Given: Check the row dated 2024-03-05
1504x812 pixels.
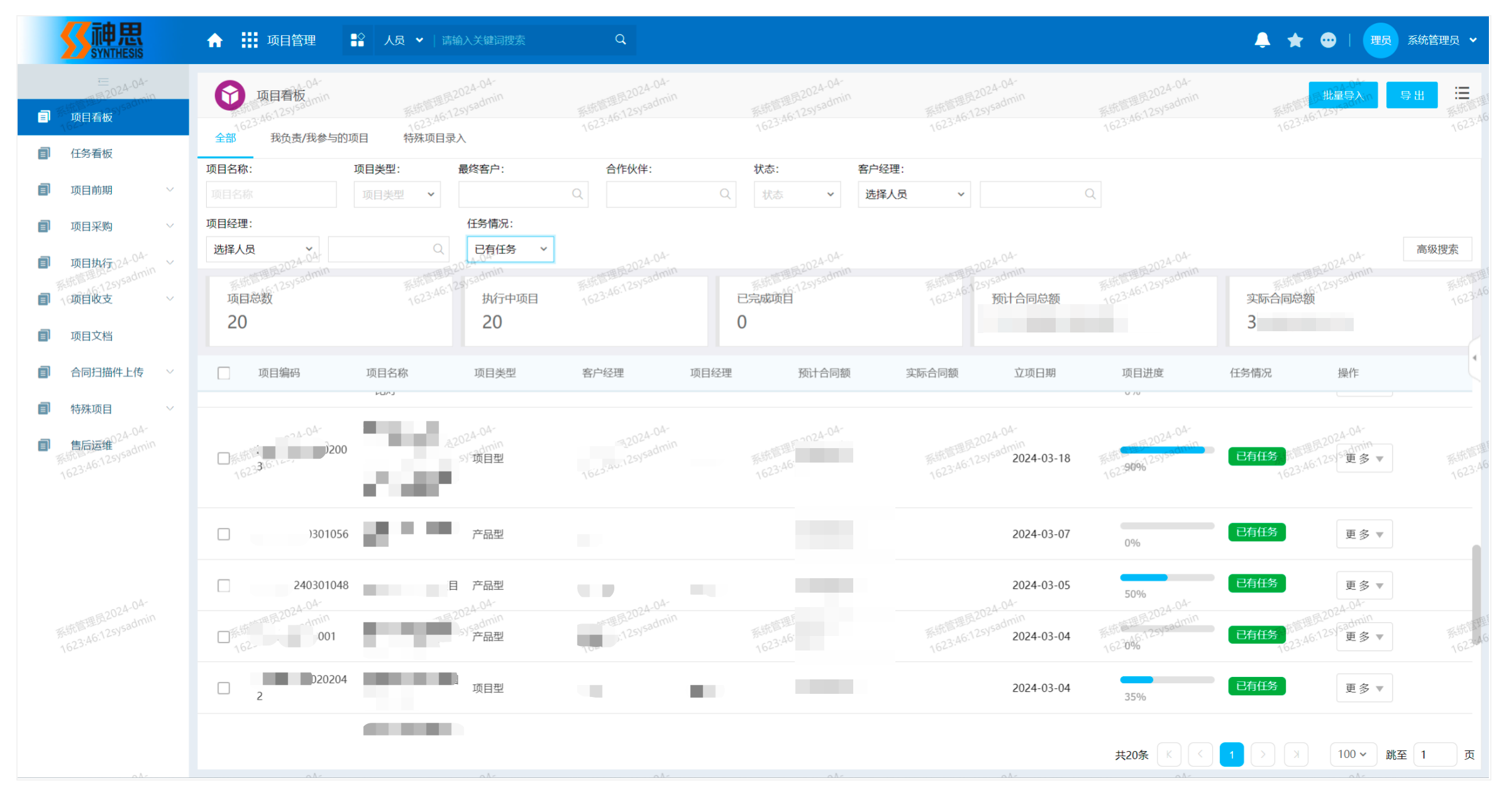Looking at the screenshot, I should [x=224, y=586].
